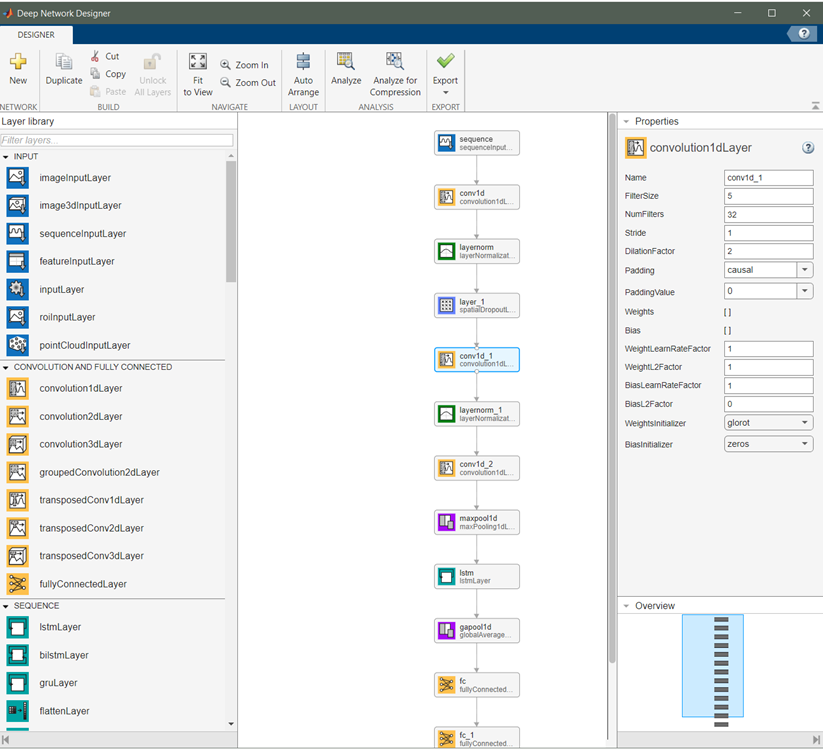Select the layernorm node in canvas
The image size is (823, 749).
pyautogui.click(x=477, y=251)
